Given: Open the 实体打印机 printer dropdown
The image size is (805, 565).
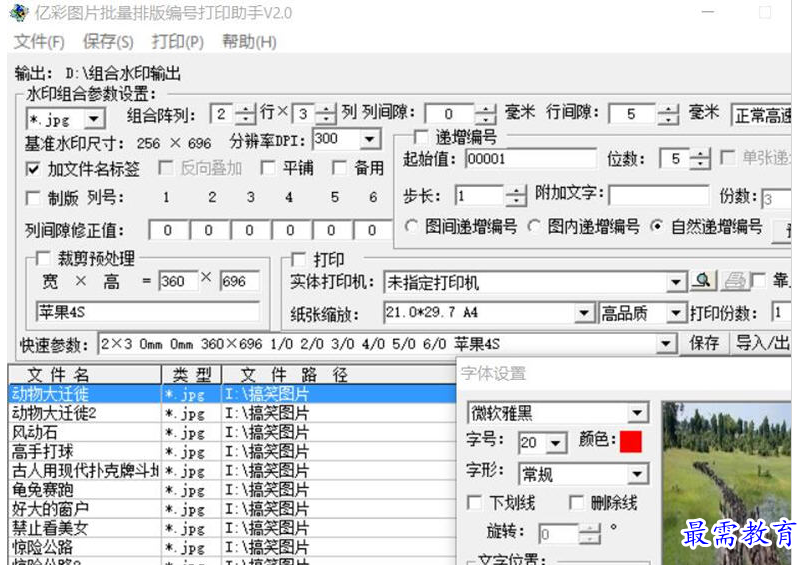Looking at the screenshot, I should click(x=676, y=283).
